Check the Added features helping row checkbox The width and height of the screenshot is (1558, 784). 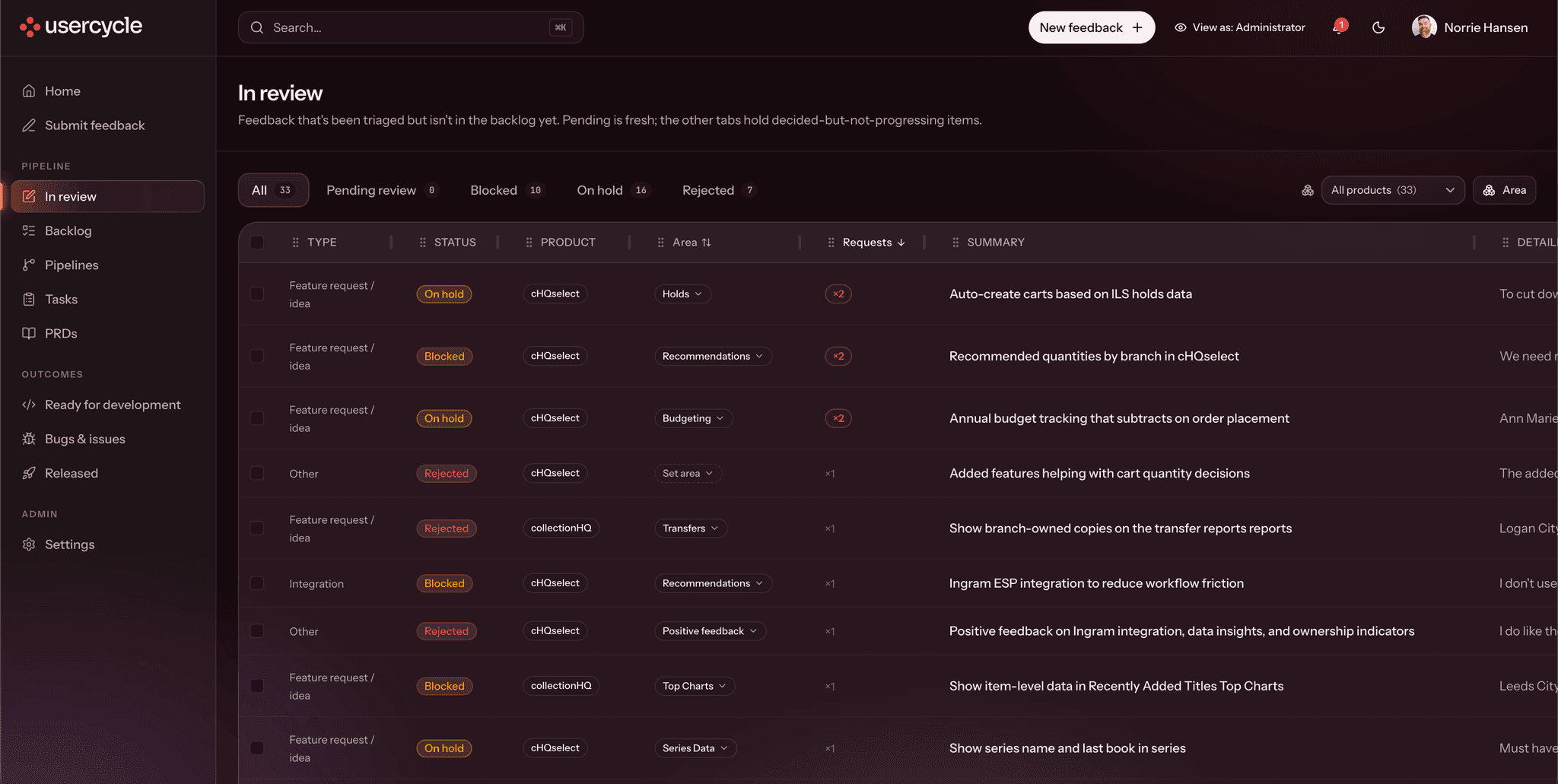pyautogui.click(x=257, y=473)
